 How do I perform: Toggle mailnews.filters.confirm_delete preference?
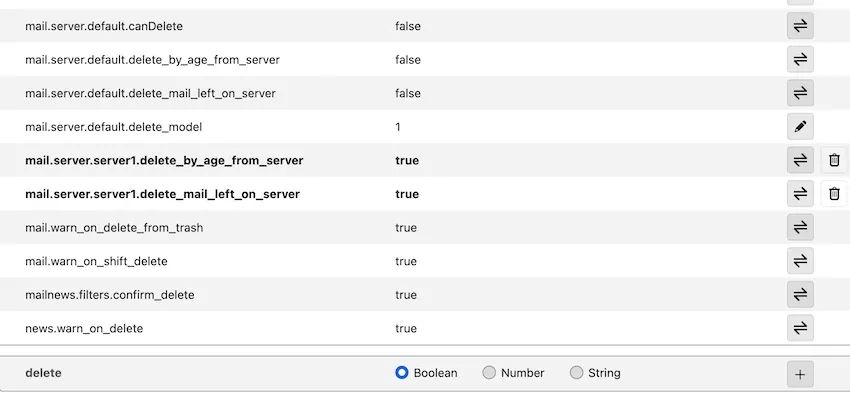(800, 295)
